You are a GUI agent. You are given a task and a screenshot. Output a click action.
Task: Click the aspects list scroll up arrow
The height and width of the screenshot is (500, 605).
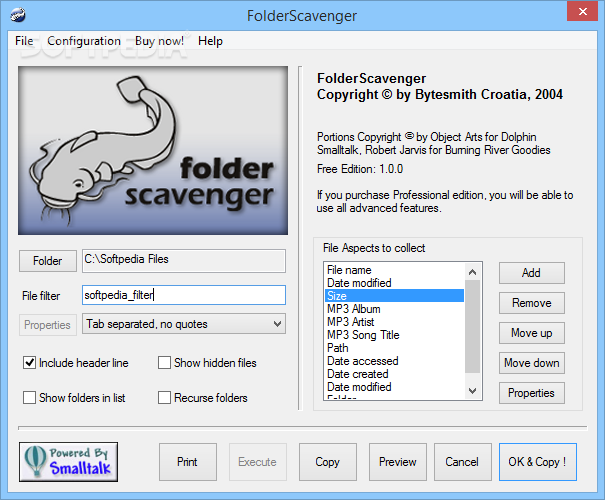(x=472, y=272)
